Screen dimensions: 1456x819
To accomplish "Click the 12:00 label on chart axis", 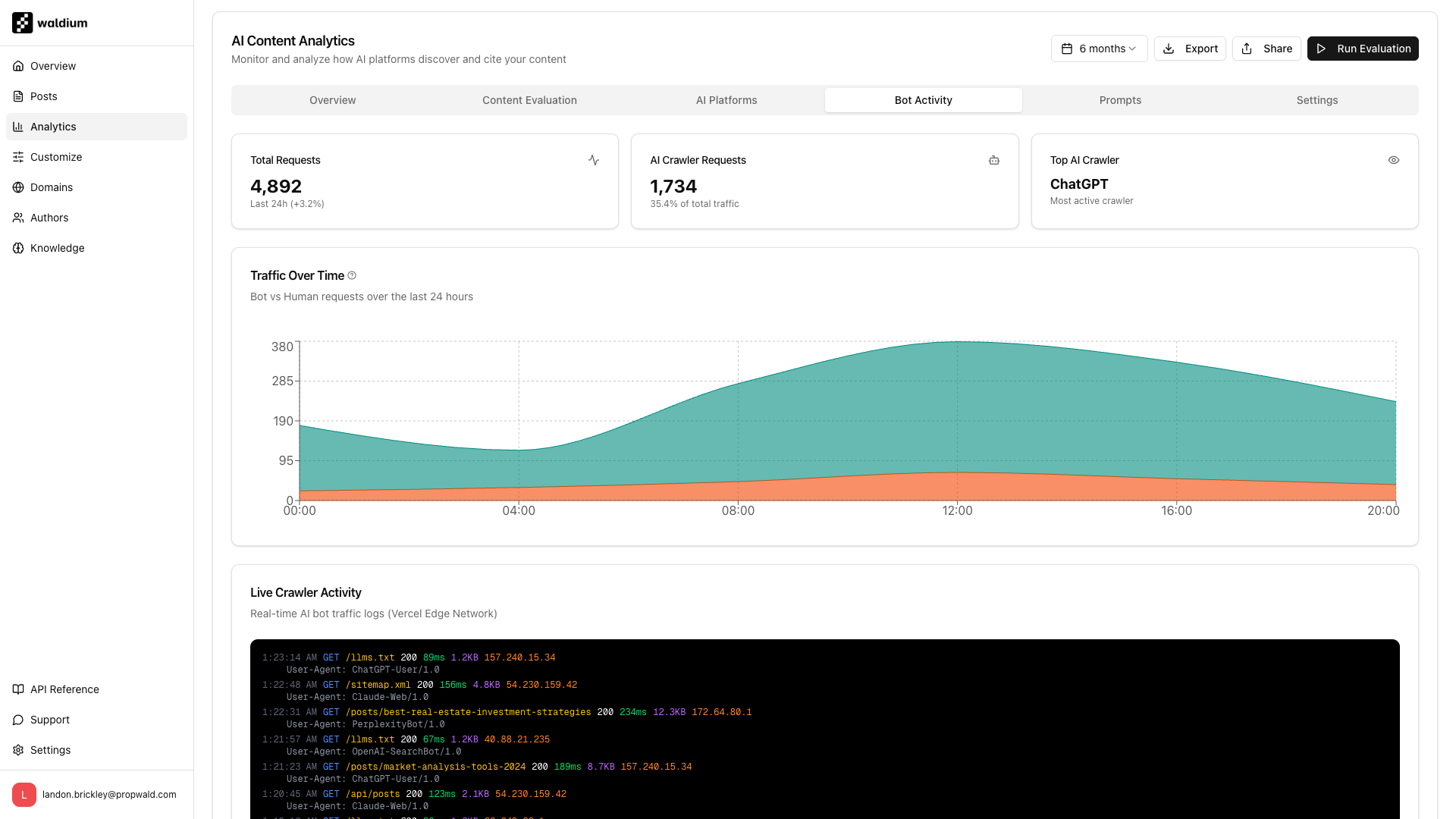I will click(x=957, y=510).
